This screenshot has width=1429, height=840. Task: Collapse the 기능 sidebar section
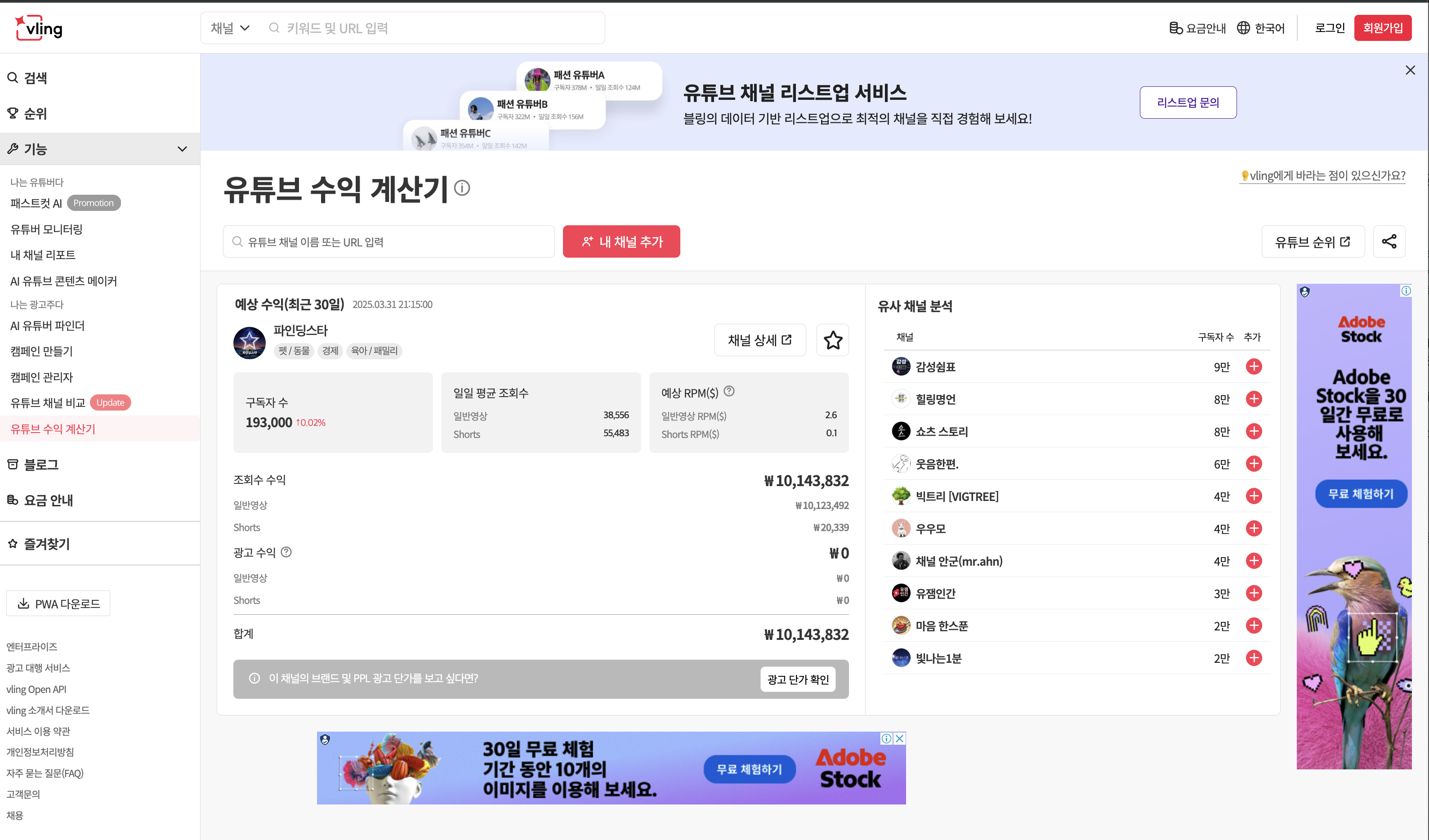point(100,149)
